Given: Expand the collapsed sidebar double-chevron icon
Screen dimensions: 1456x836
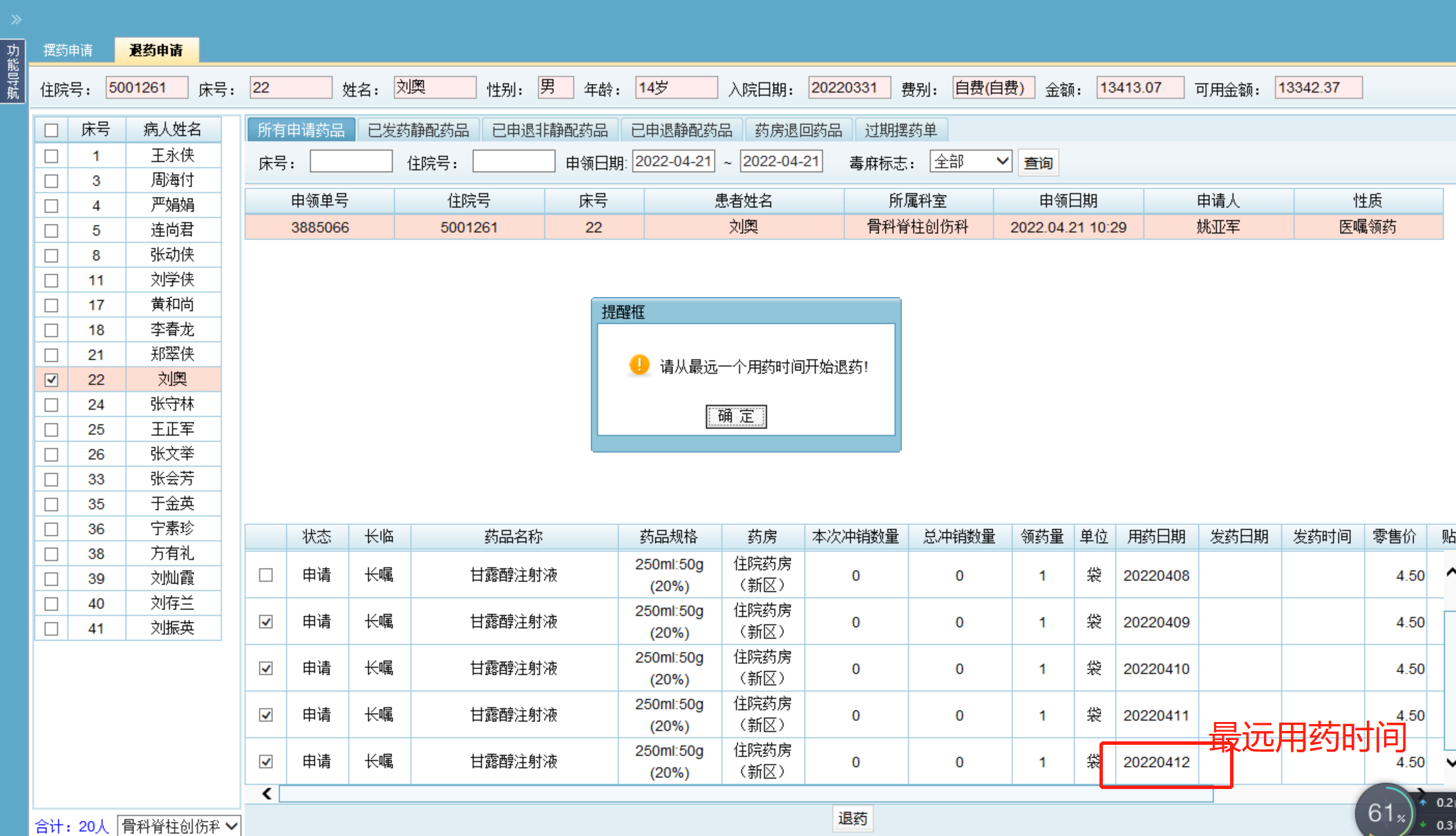Looking at the screenshot, I should pyautogui.click(x=16, y=19).
